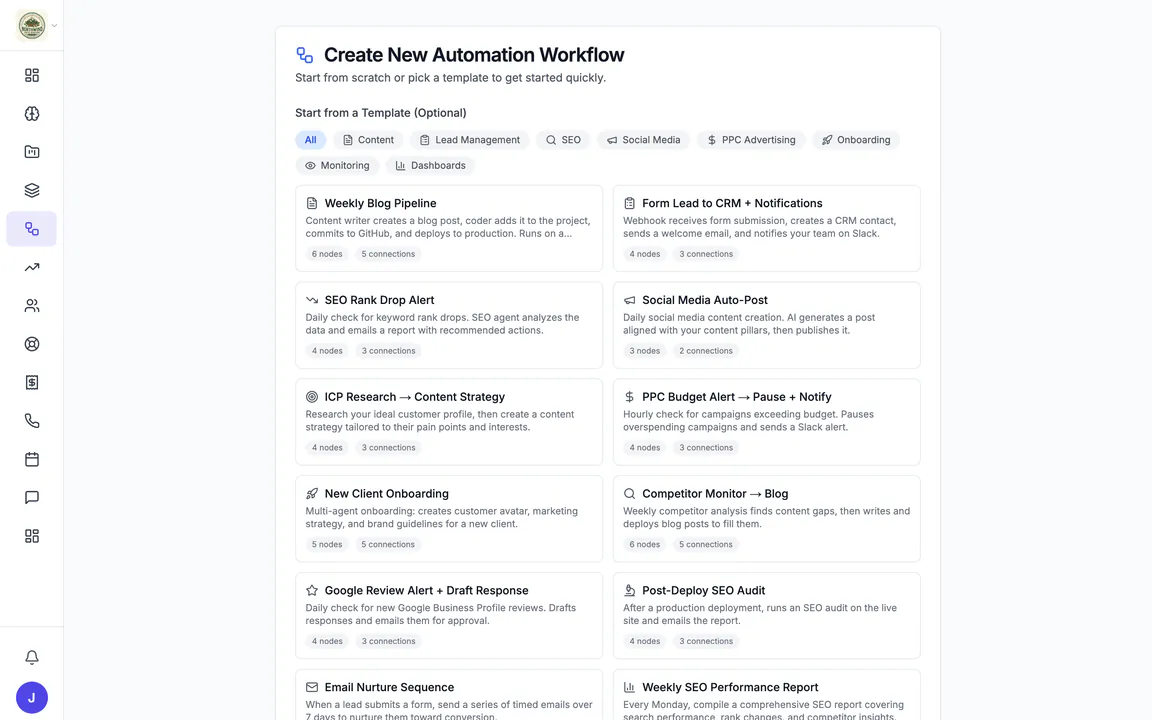1152x720 pixels.
Task: Click '6 nodes' badge on Weekly Blog Pipeline
Action: point(327,254)
